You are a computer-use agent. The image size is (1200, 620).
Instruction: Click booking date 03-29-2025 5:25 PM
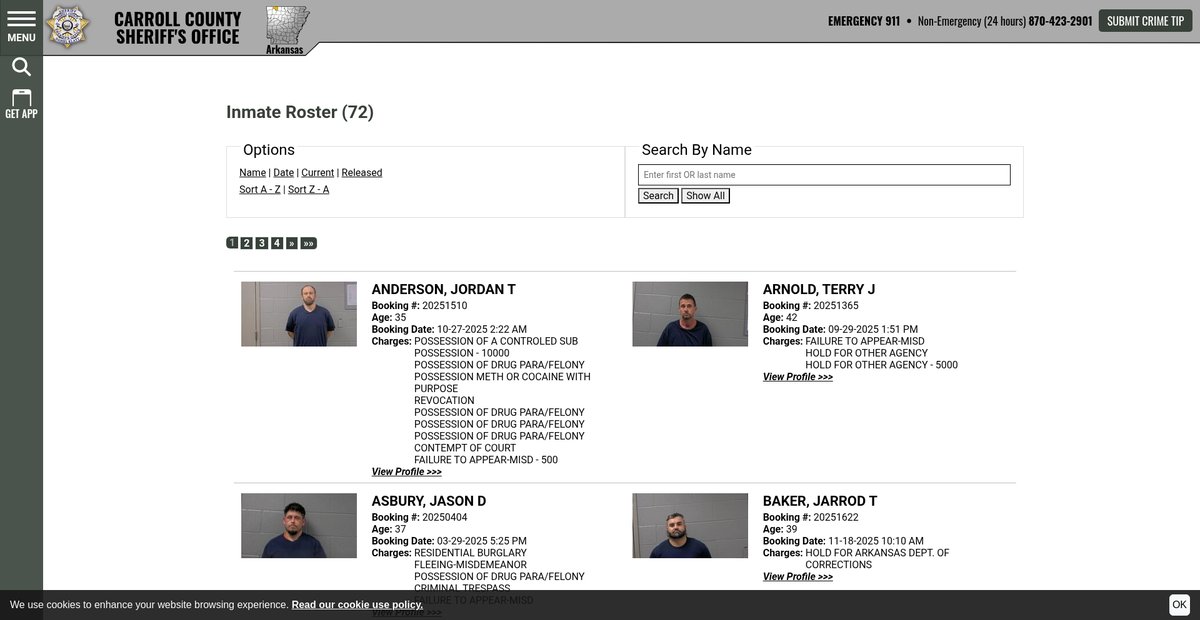(482, 542)
